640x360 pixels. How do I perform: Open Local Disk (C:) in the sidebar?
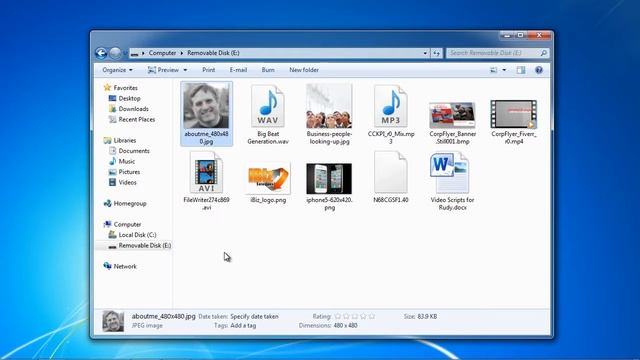[x=137, y=235]
